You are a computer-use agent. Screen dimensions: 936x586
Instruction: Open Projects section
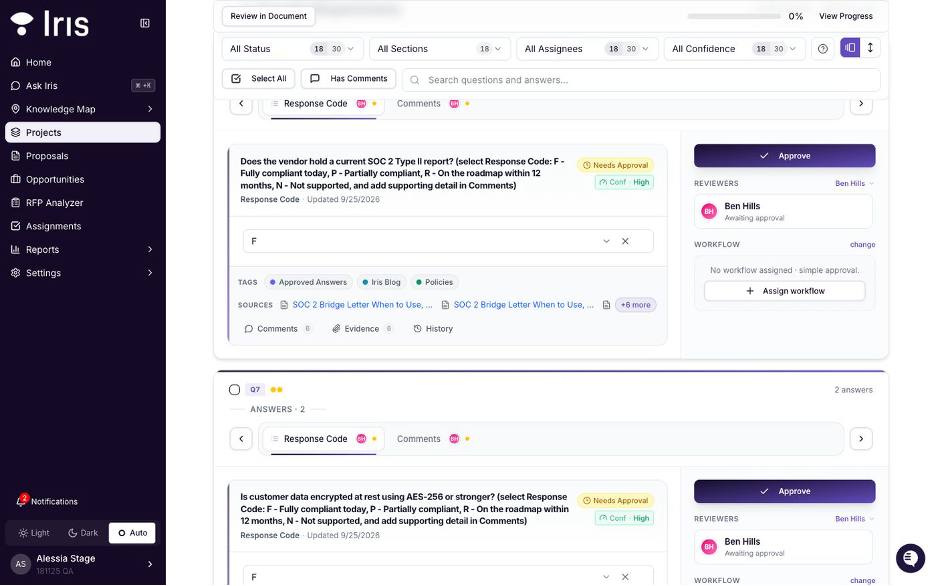[82, 132]
